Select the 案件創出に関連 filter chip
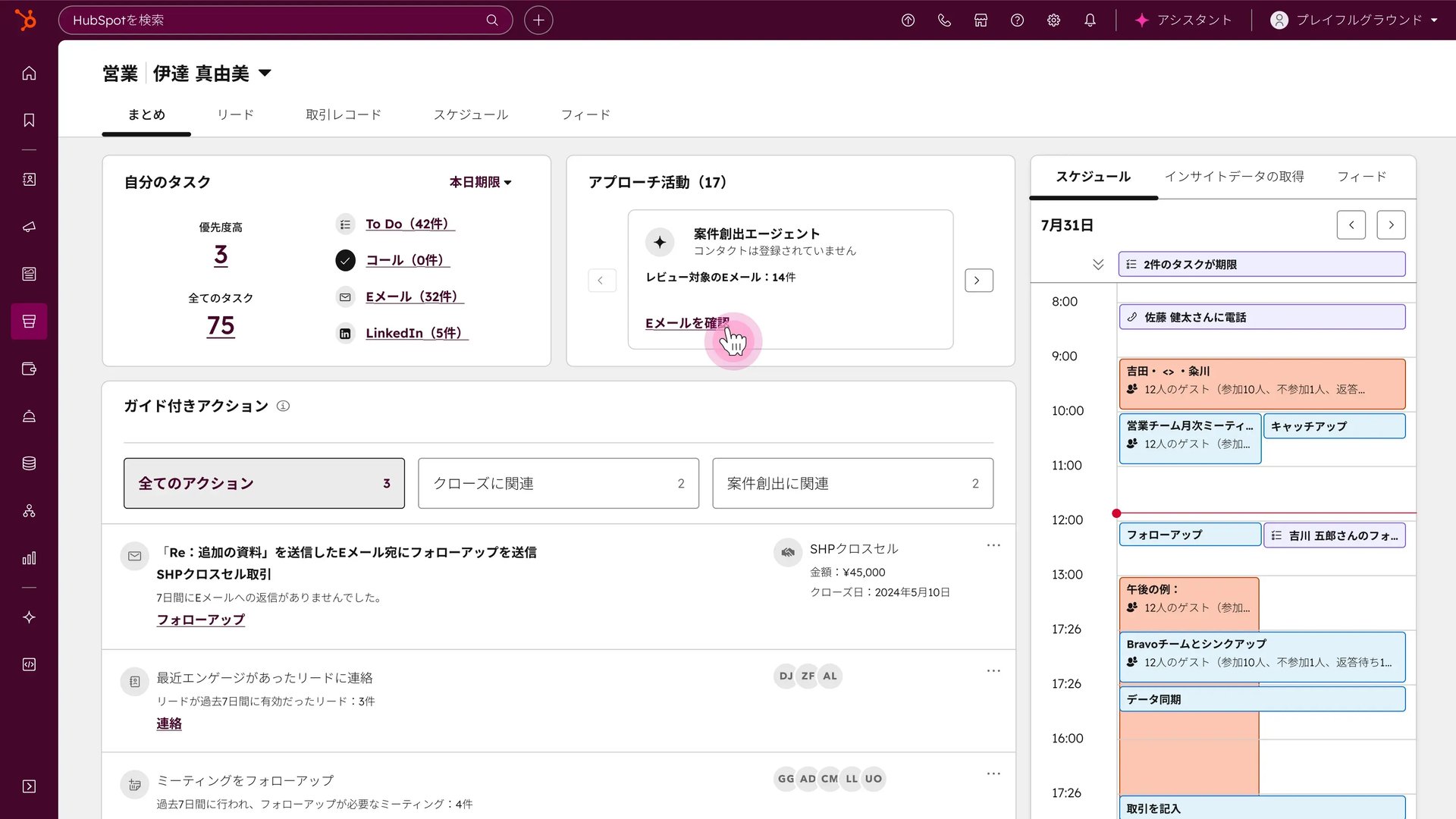The image size is (1456, 819). pos(852,483)
